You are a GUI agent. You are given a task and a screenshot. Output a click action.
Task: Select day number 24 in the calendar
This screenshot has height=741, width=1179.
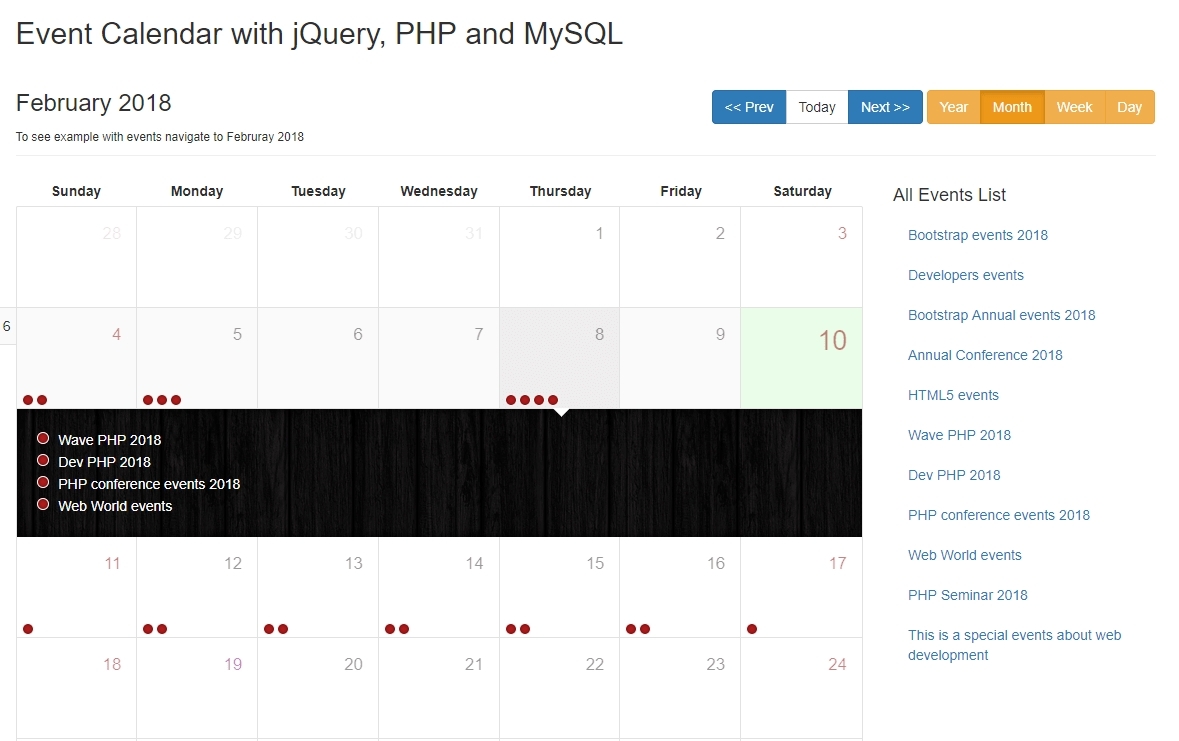pos(837,664)
